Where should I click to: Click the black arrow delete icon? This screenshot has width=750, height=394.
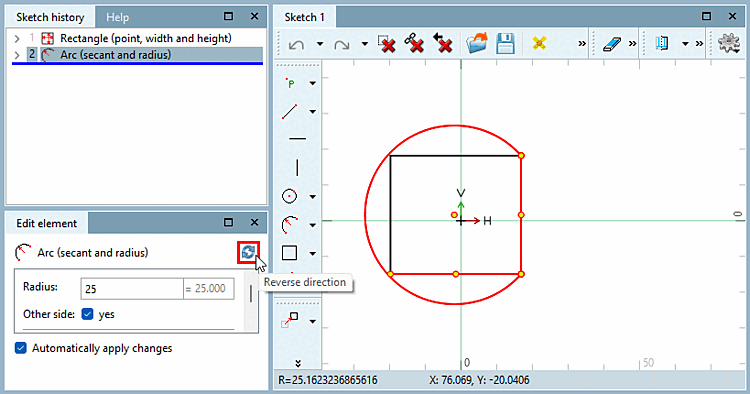(442, 43)
